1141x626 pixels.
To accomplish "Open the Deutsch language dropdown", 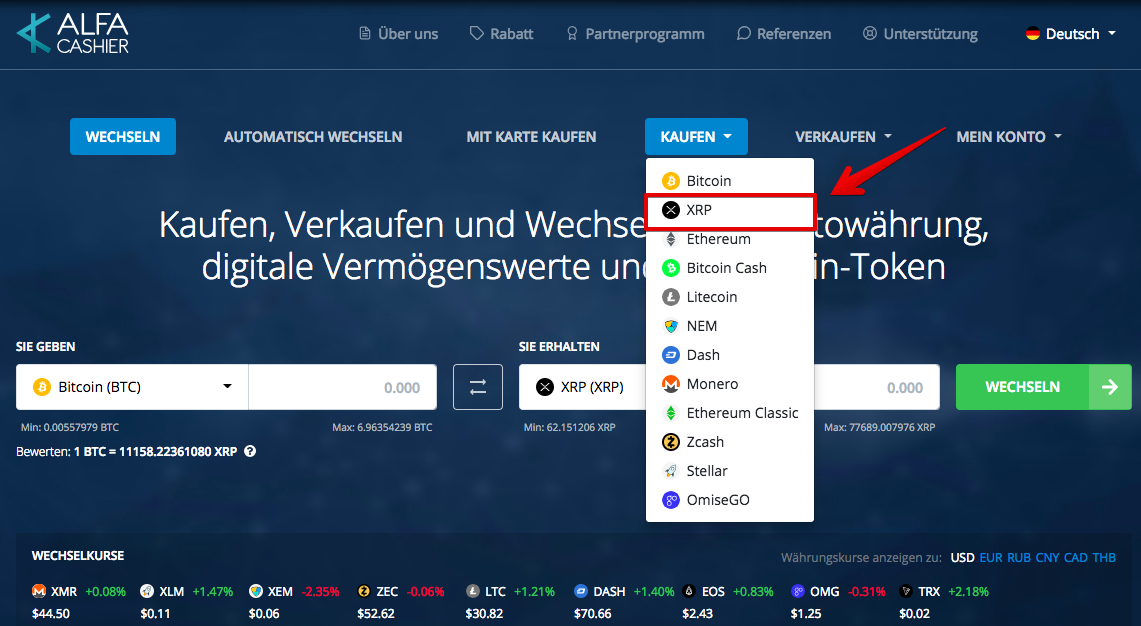I will pyautogui.click(x=1070, y=33).
